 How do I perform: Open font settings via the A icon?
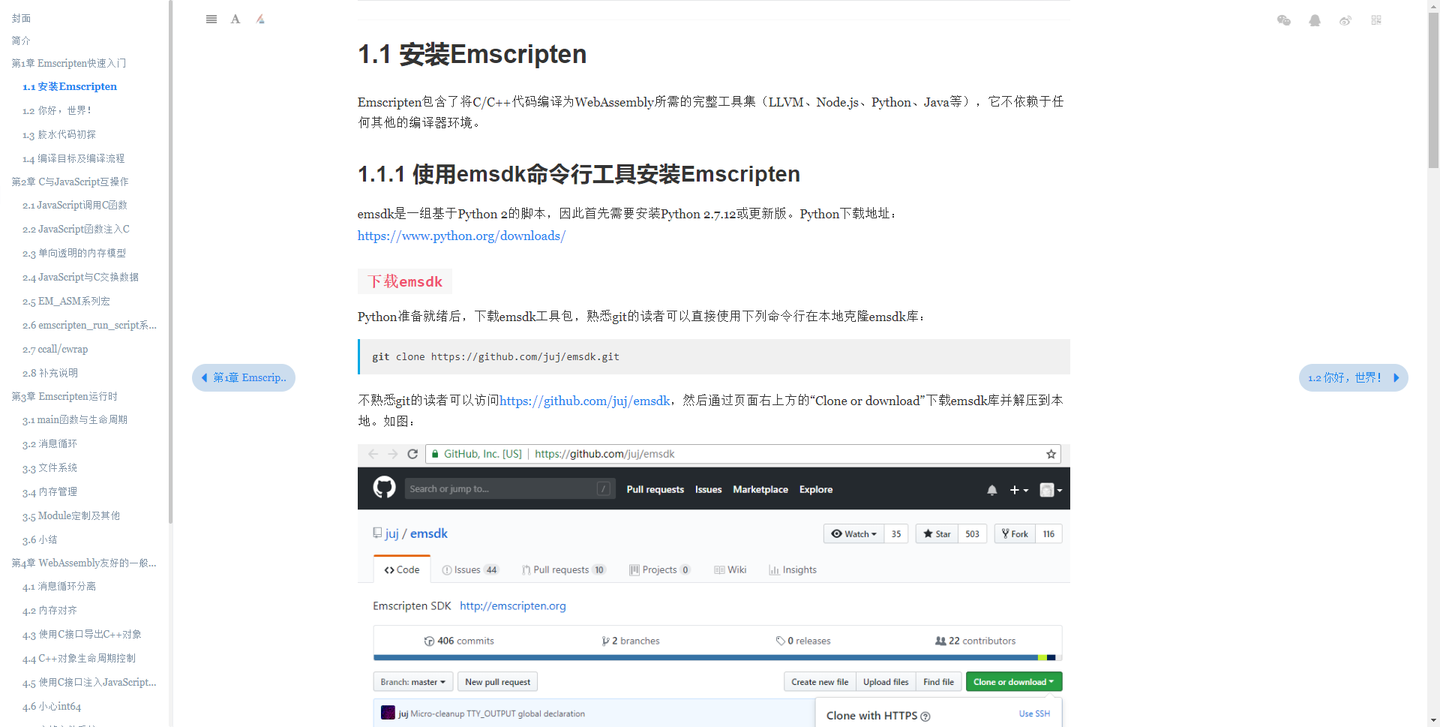[235, 18]
